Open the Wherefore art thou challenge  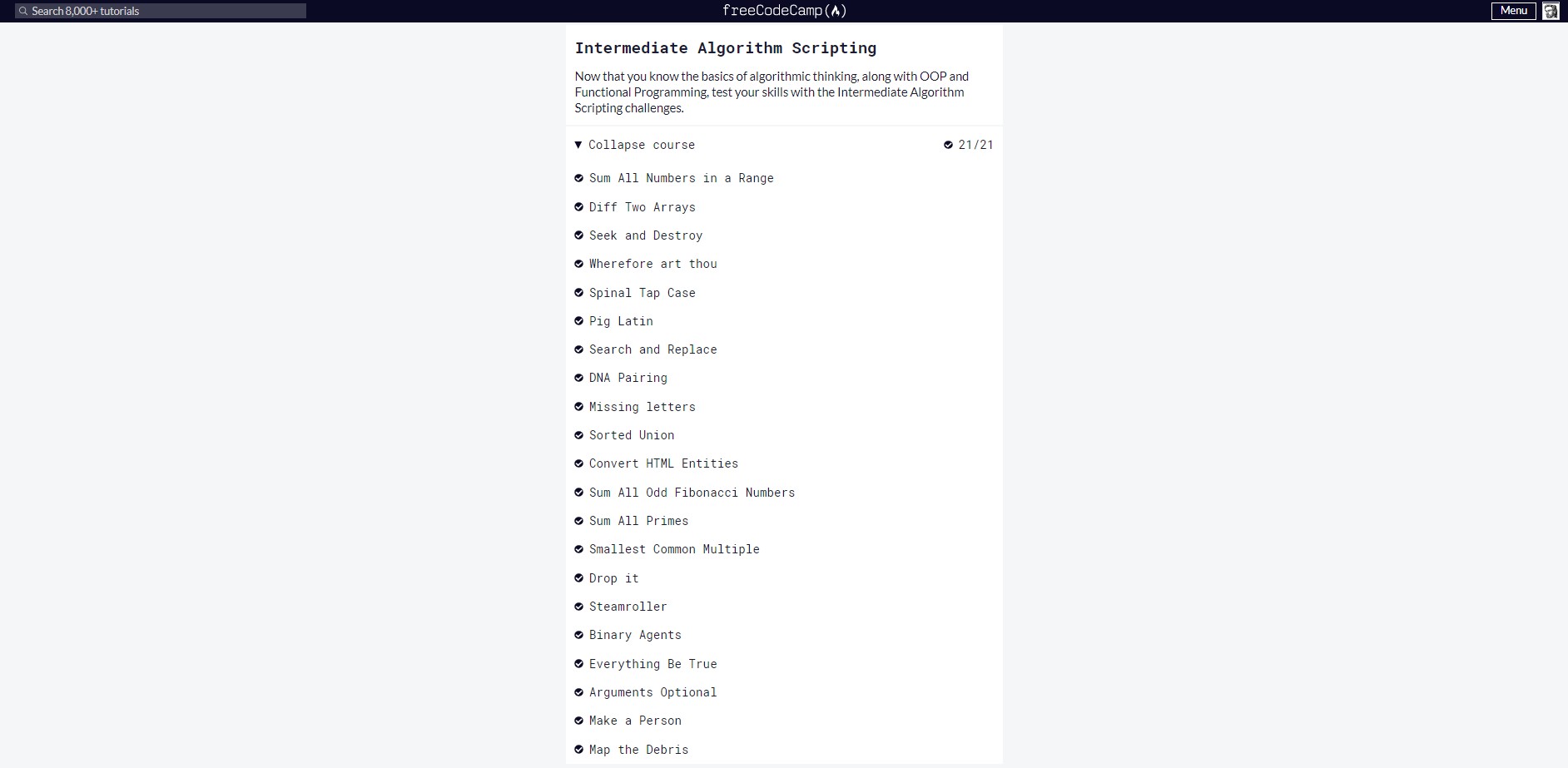click(653, 264)
